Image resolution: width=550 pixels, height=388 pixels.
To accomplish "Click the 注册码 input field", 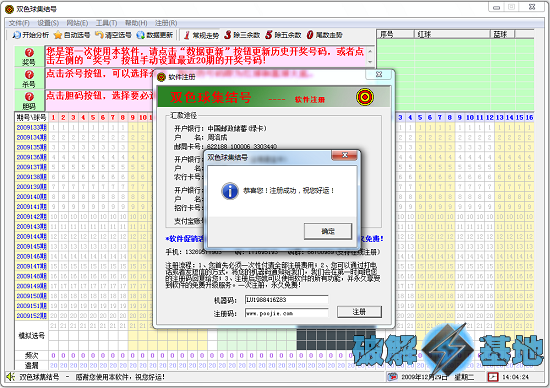I will point(286,313).
